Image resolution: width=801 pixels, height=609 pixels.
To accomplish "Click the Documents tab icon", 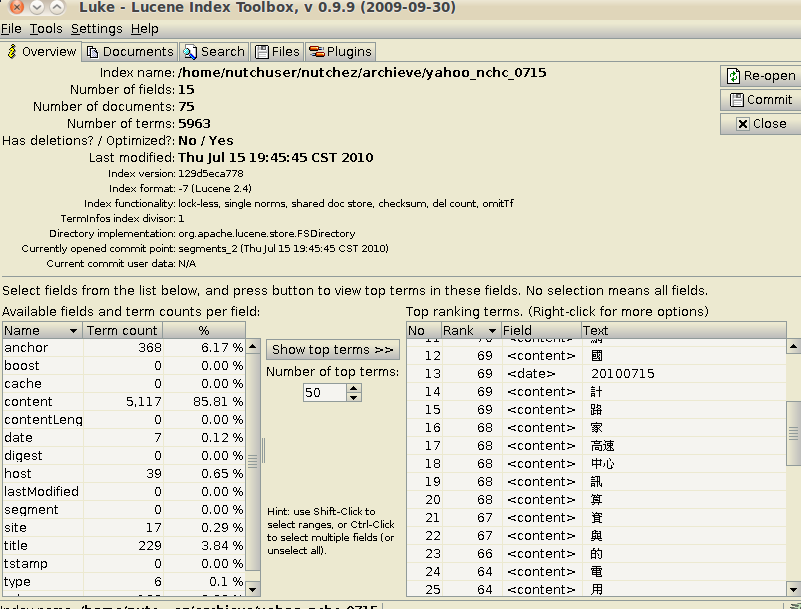I will click(92, 52).
